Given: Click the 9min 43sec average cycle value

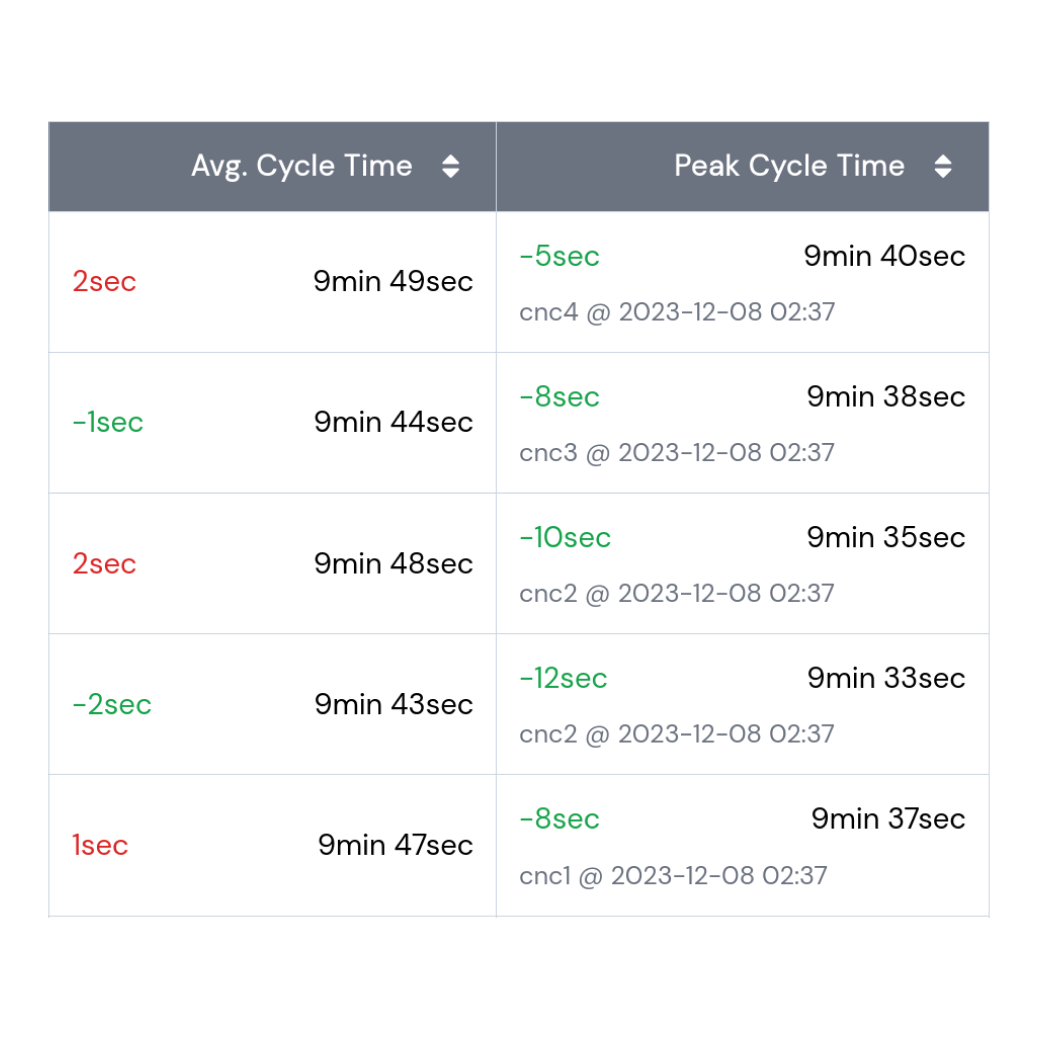Looking at the screenshot, I should click(x=393, y=704).
